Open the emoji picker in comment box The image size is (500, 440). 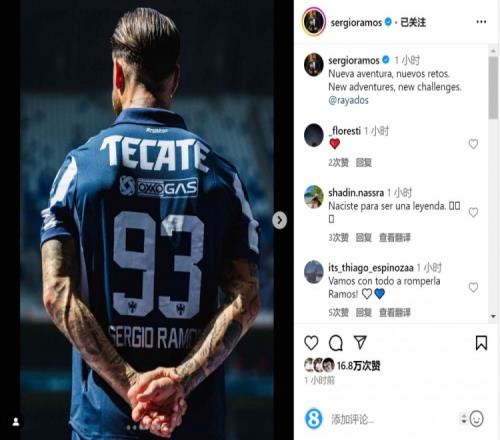pos(476,419)
